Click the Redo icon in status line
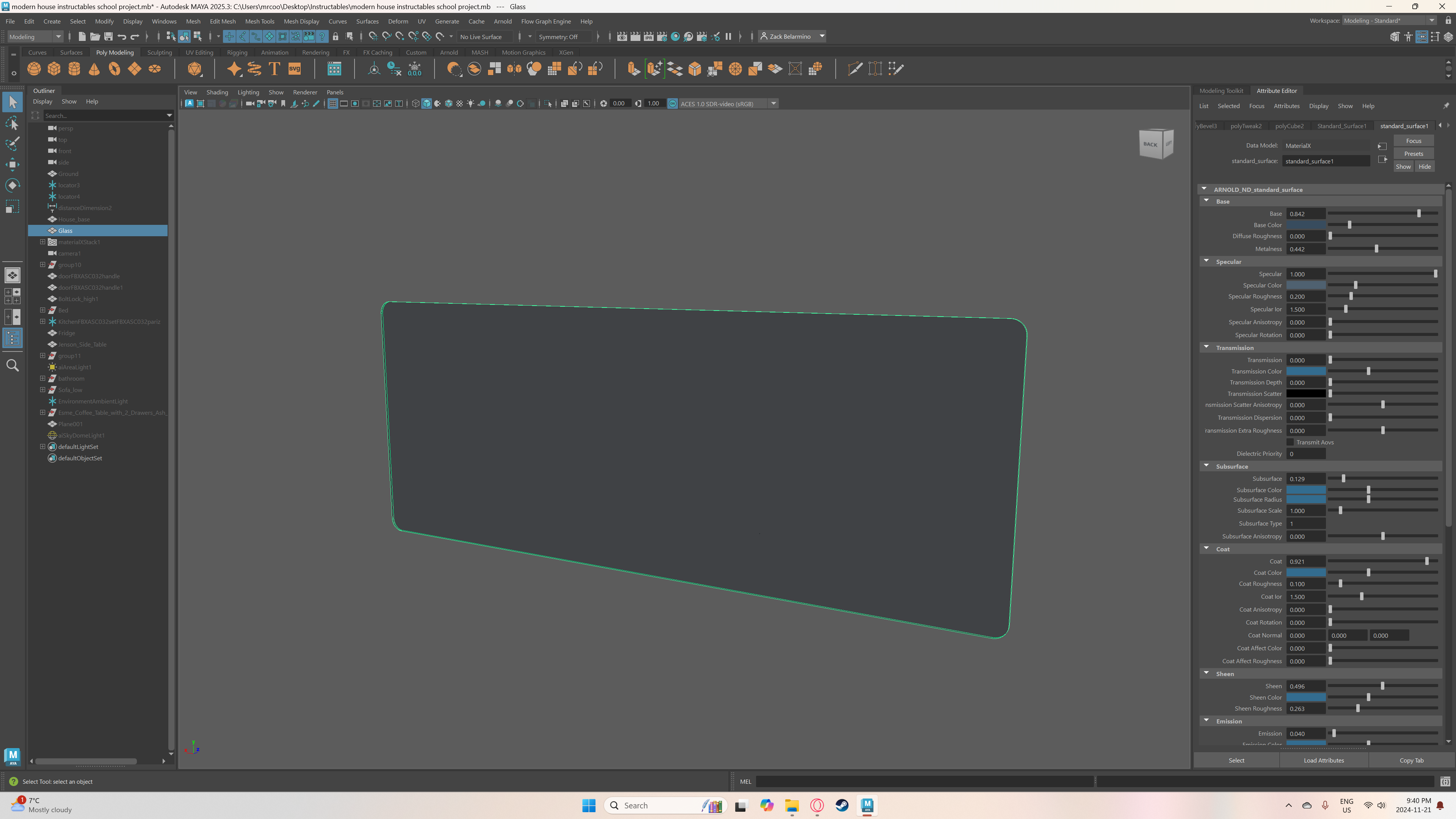This screenshot has width=1456, height=819. click(x=135, y=37)
